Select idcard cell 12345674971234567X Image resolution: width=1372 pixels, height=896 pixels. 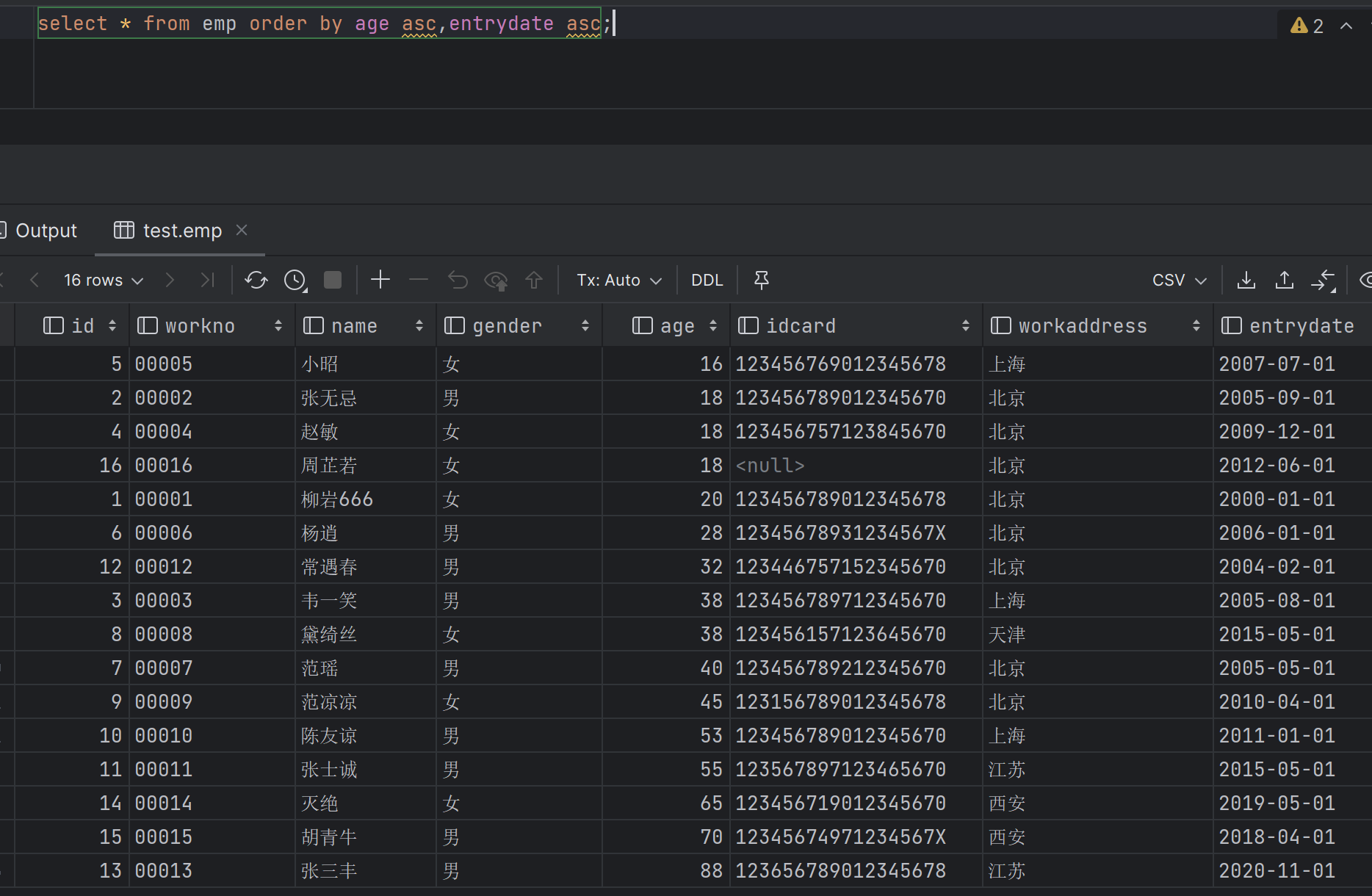pos(856,837)
